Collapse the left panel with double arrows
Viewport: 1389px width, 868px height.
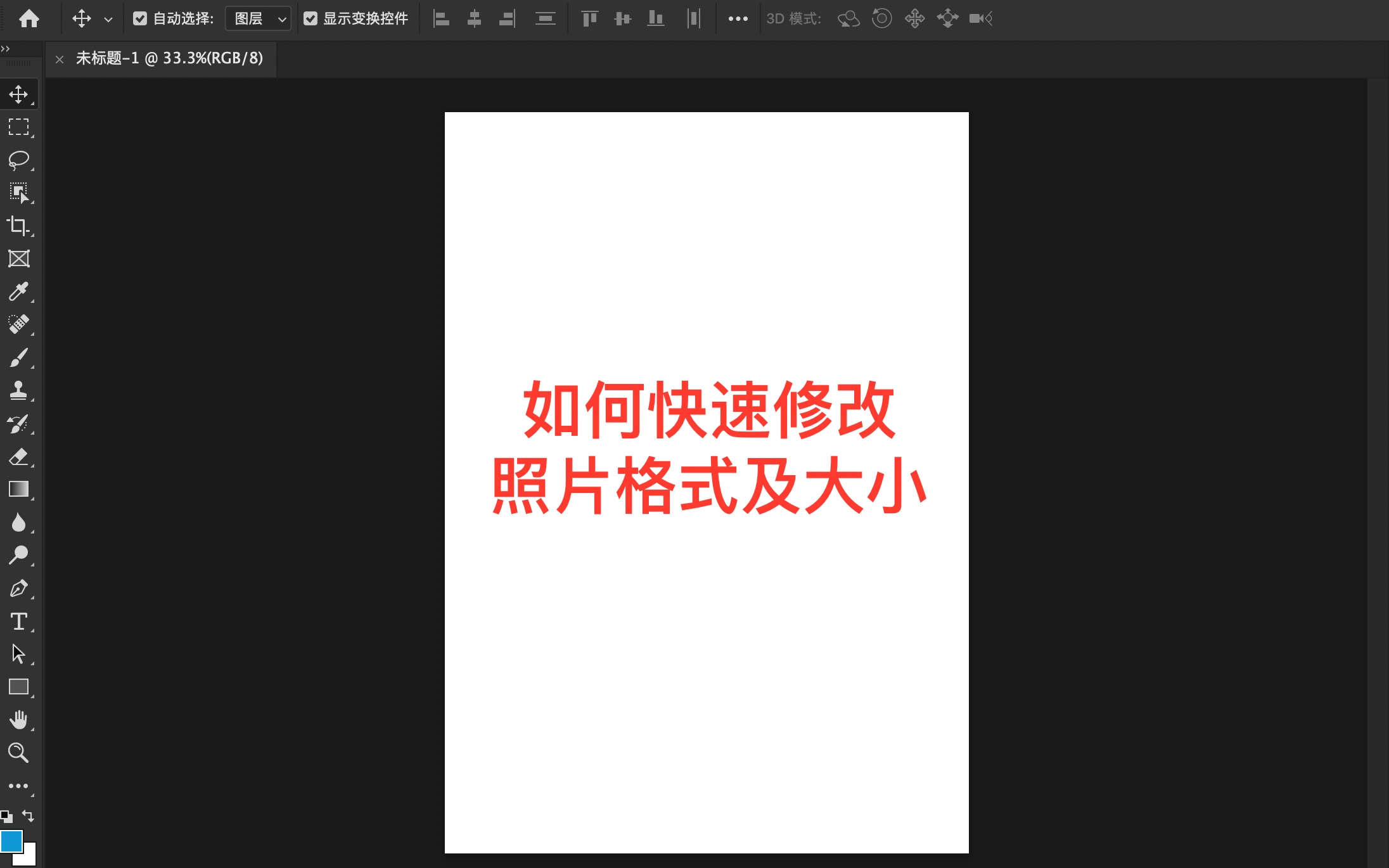coord(6,49)
